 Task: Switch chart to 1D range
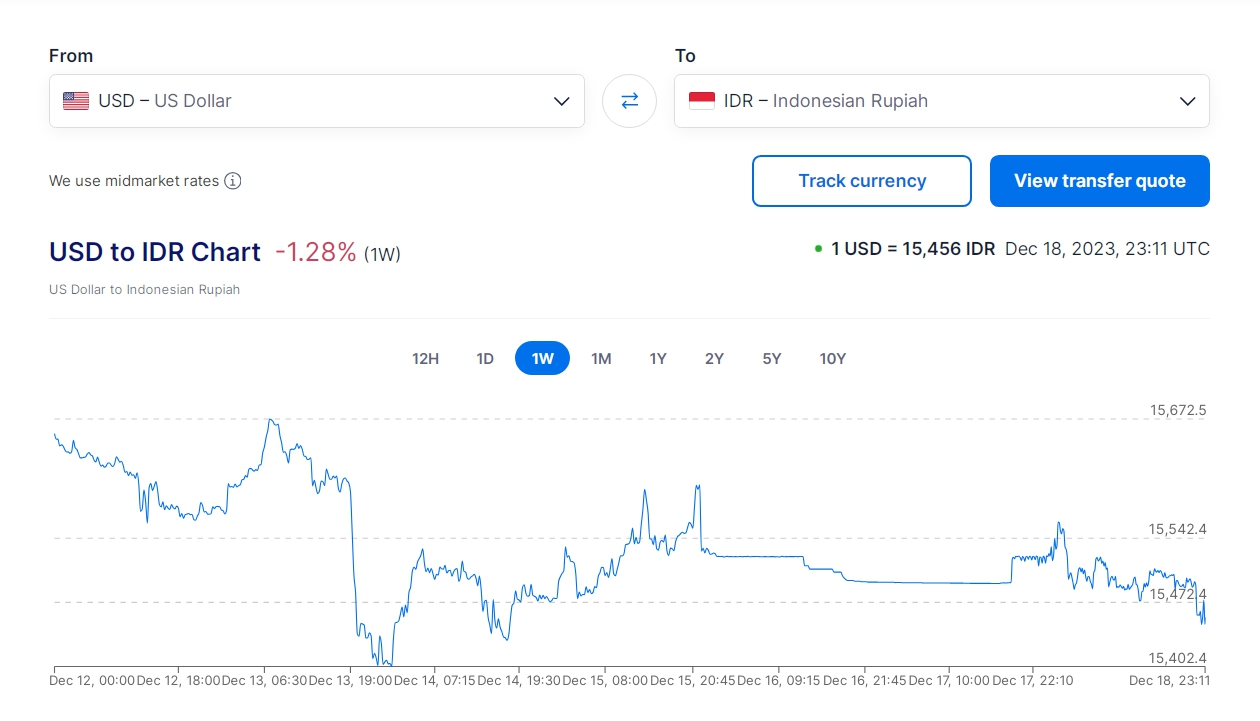[485, 359]
